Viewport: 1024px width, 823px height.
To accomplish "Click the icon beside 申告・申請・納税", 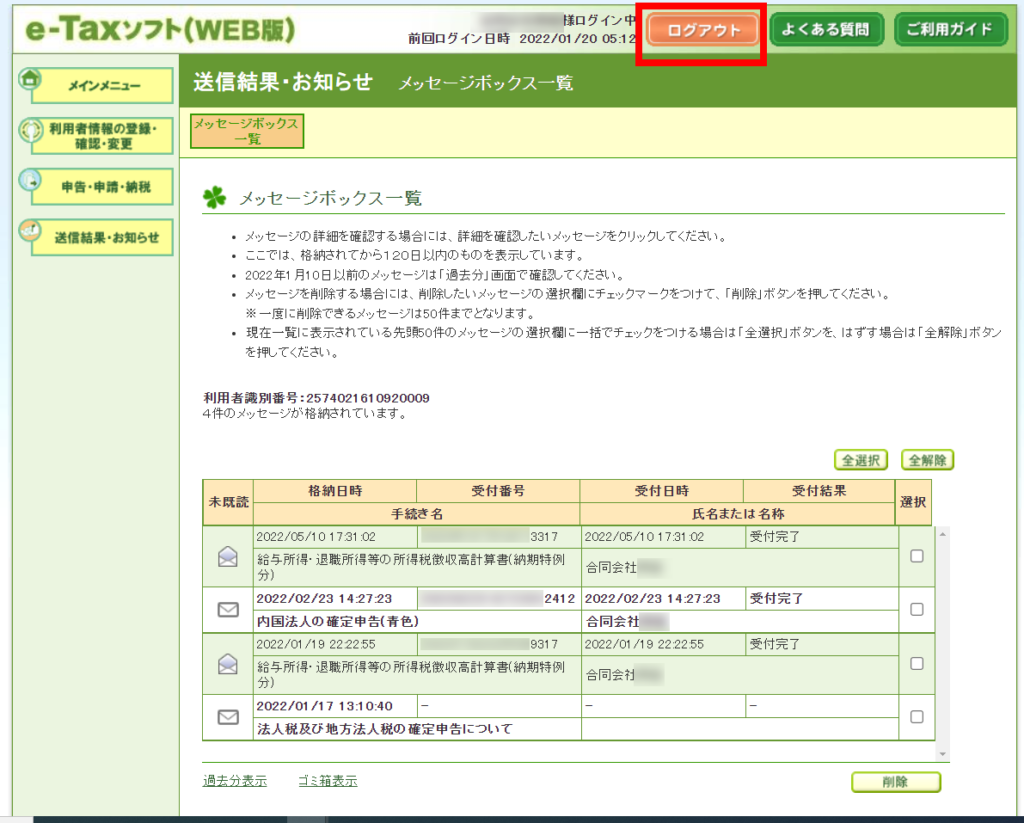I will coord(29,180).
